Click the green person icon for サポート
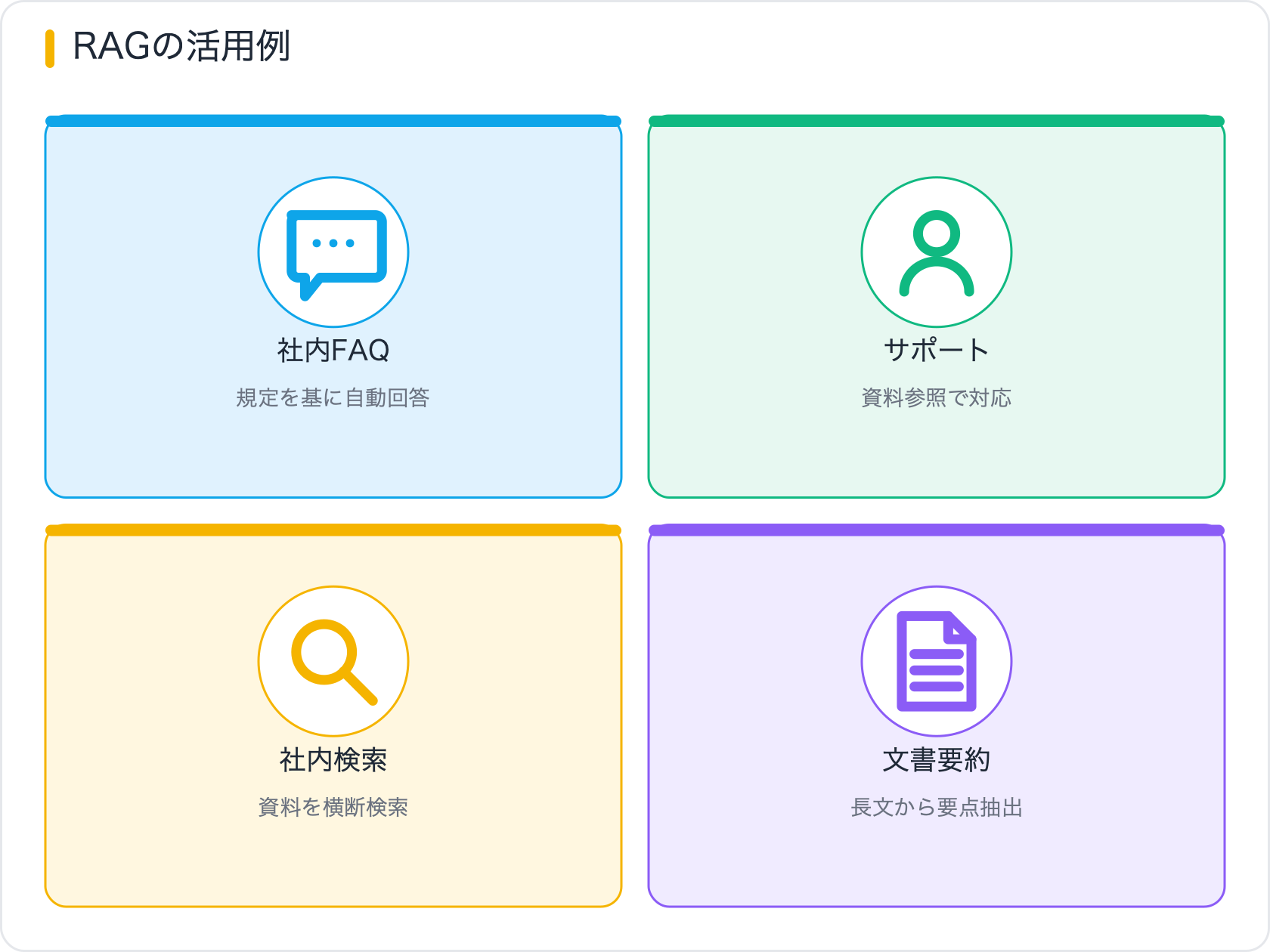 click(937, 252)
